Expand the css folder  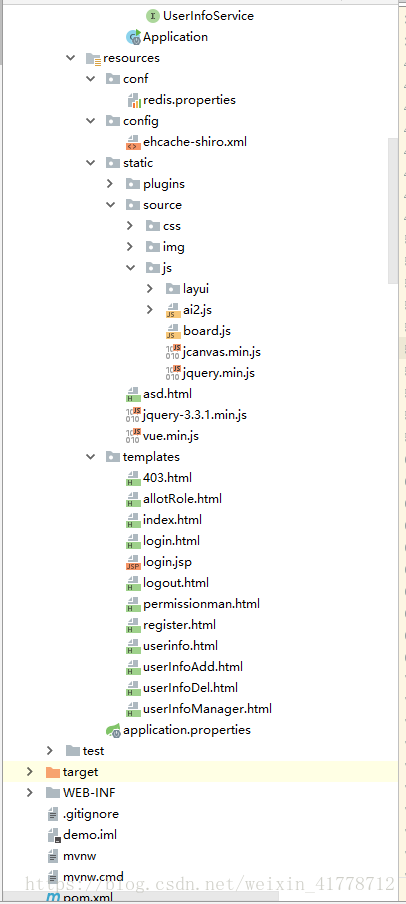tap(130, 226)
